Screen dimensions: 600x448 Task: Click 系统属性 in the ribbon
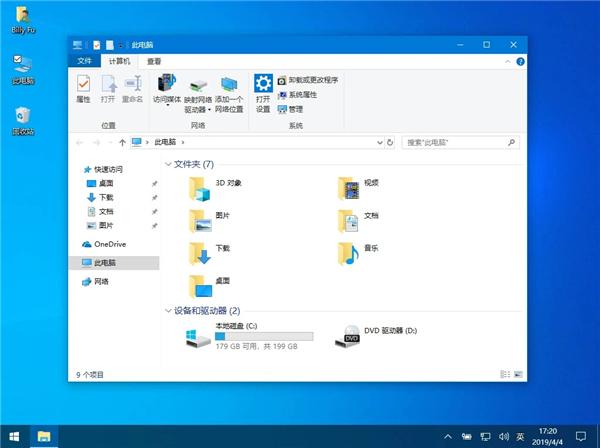(302, 94)
